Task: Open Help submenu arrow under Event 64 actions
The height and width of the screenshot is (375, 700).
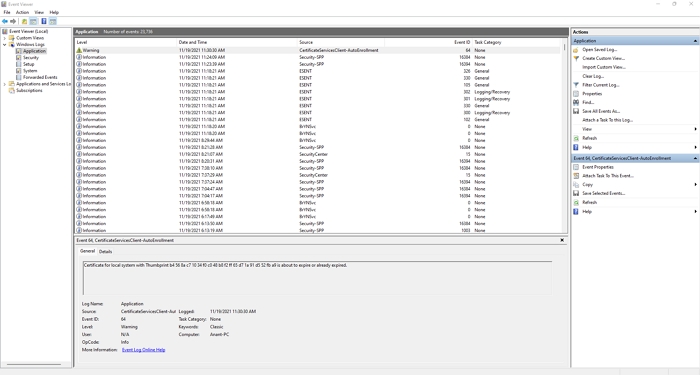Action: pyautogui.click(x=696, y=212)
